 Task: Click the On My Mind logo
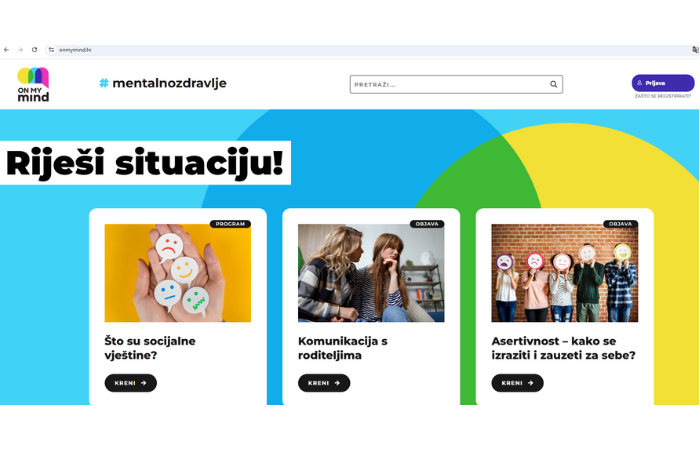click(33, 84)
